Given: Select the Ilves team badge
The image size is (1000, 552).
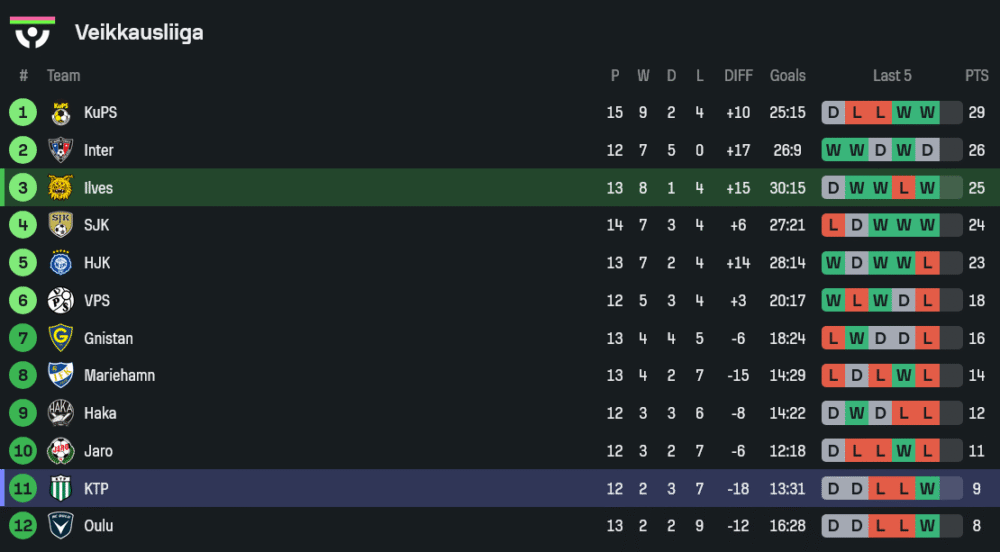Looking at the screenshot, I should click(61, 188).
